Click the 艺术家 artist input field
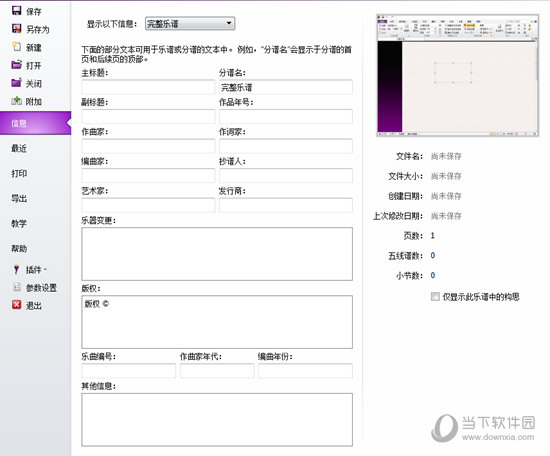Image resolution: width=550 pixels, height=456 pixels. click(x=148, y=205)
